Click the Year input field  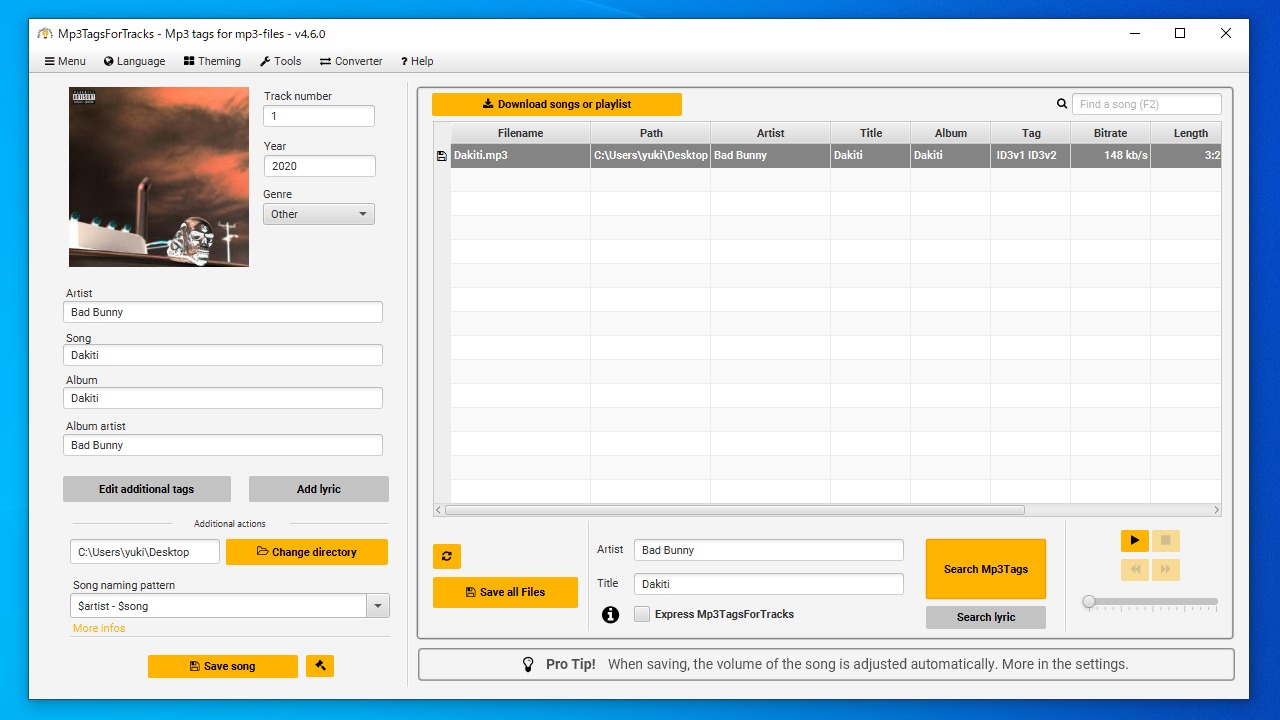point(319,166)
